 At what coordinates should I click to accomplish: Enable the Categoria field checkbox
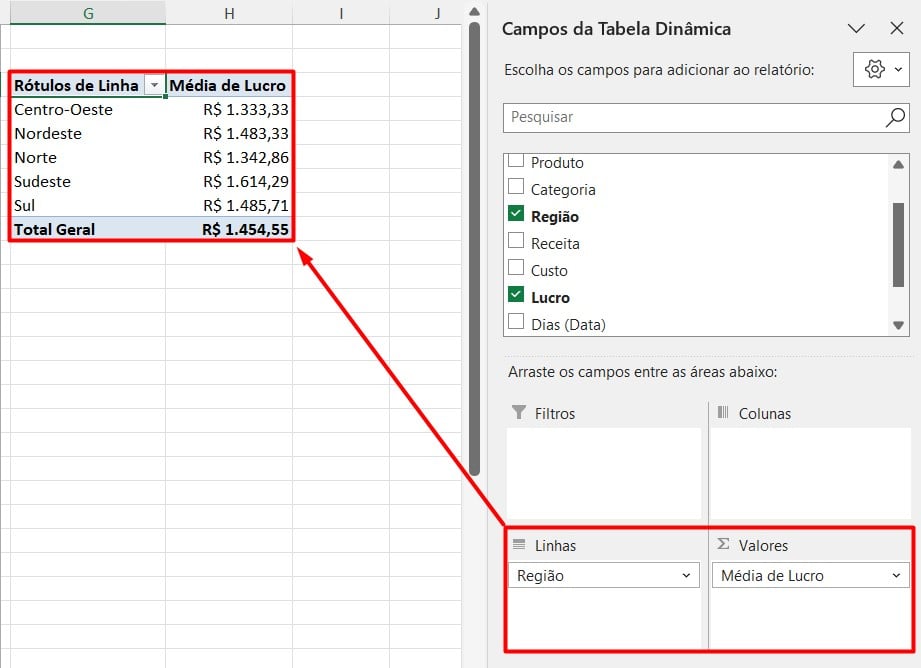click(x=516, y=187)
